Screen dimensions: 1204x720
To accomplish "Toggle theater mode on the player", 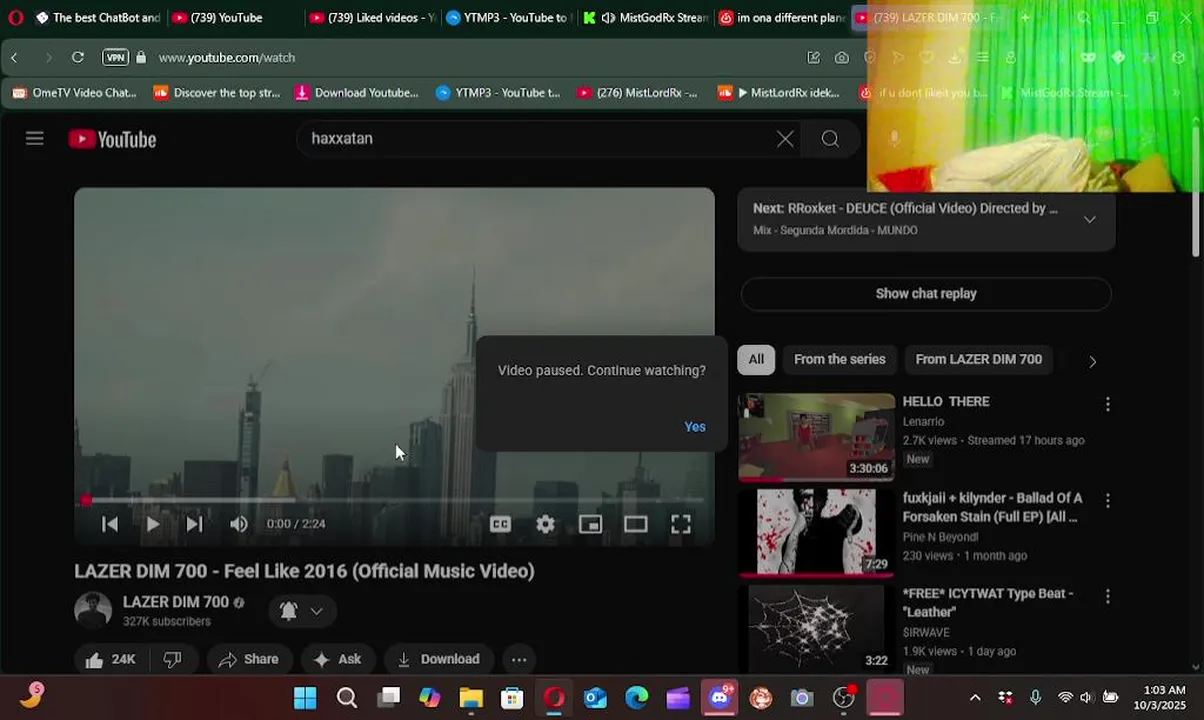I will (x=635, y=524).
